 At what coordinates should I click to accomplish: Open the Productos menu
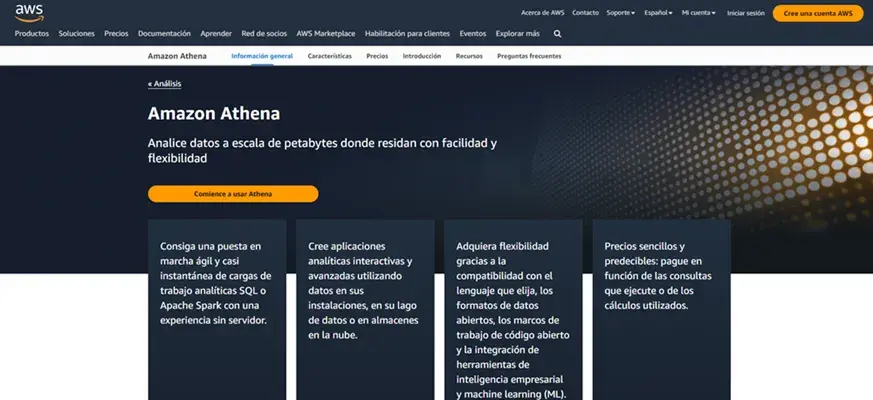pyautogui.click(x=32, y=33)
